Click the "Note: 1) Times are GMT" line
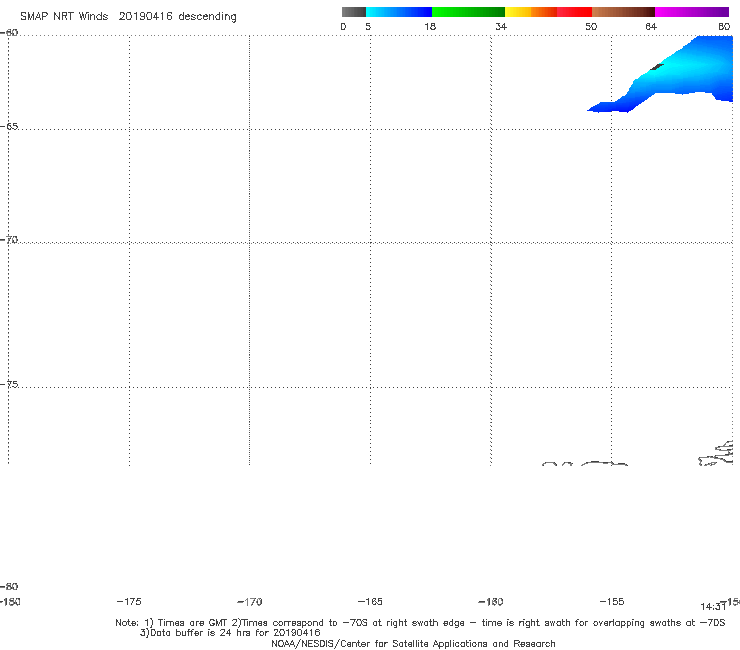Image resolution: width=740 pixels, height=650 pixels. 420,623
